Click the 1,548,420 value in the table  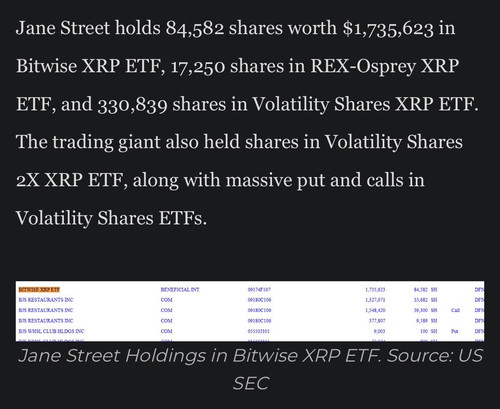(x=375, y=310)
